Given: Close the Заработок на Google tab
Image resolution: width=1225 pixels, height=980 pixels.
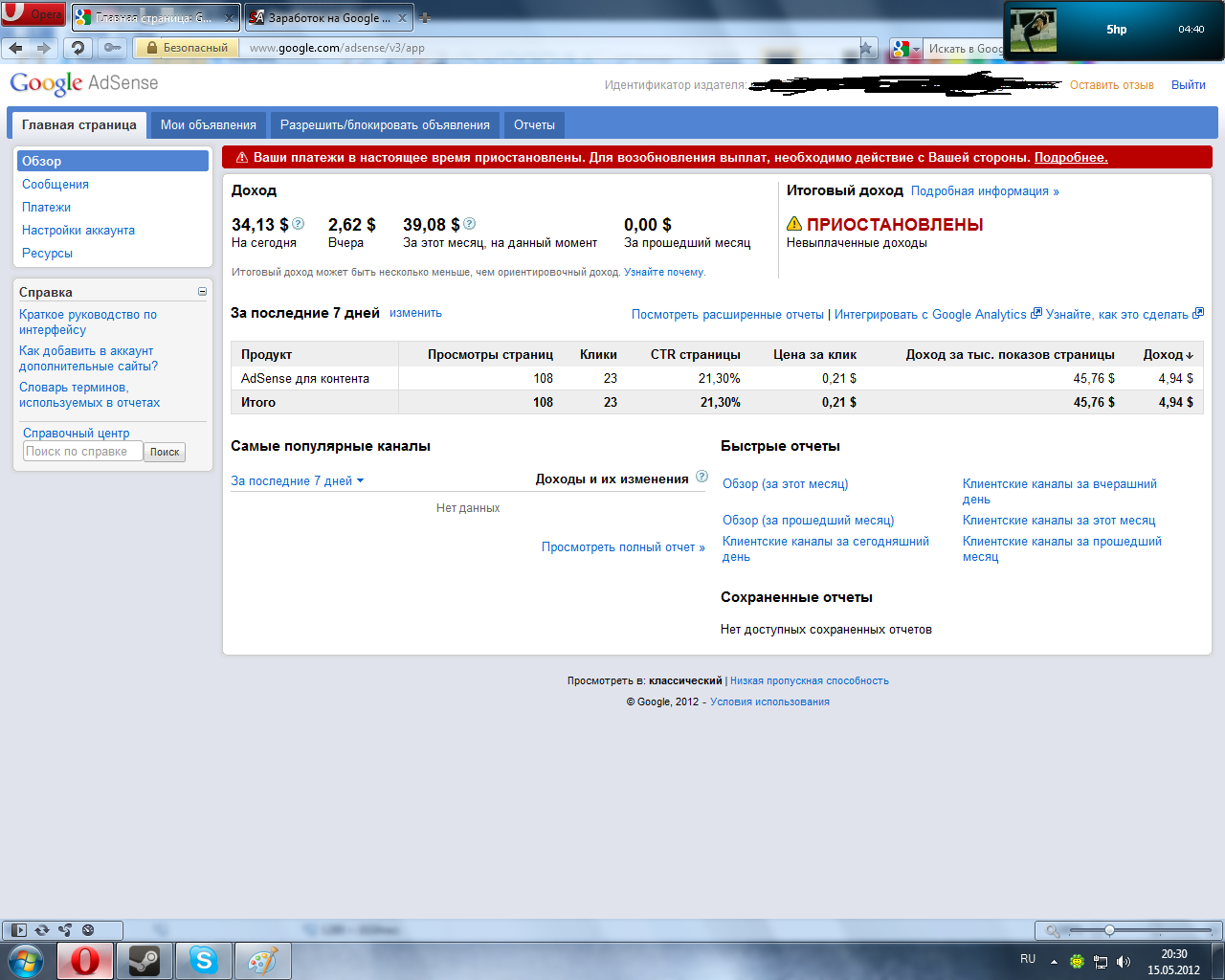Looking at the screenshot, I should click(x=402, y=18).
